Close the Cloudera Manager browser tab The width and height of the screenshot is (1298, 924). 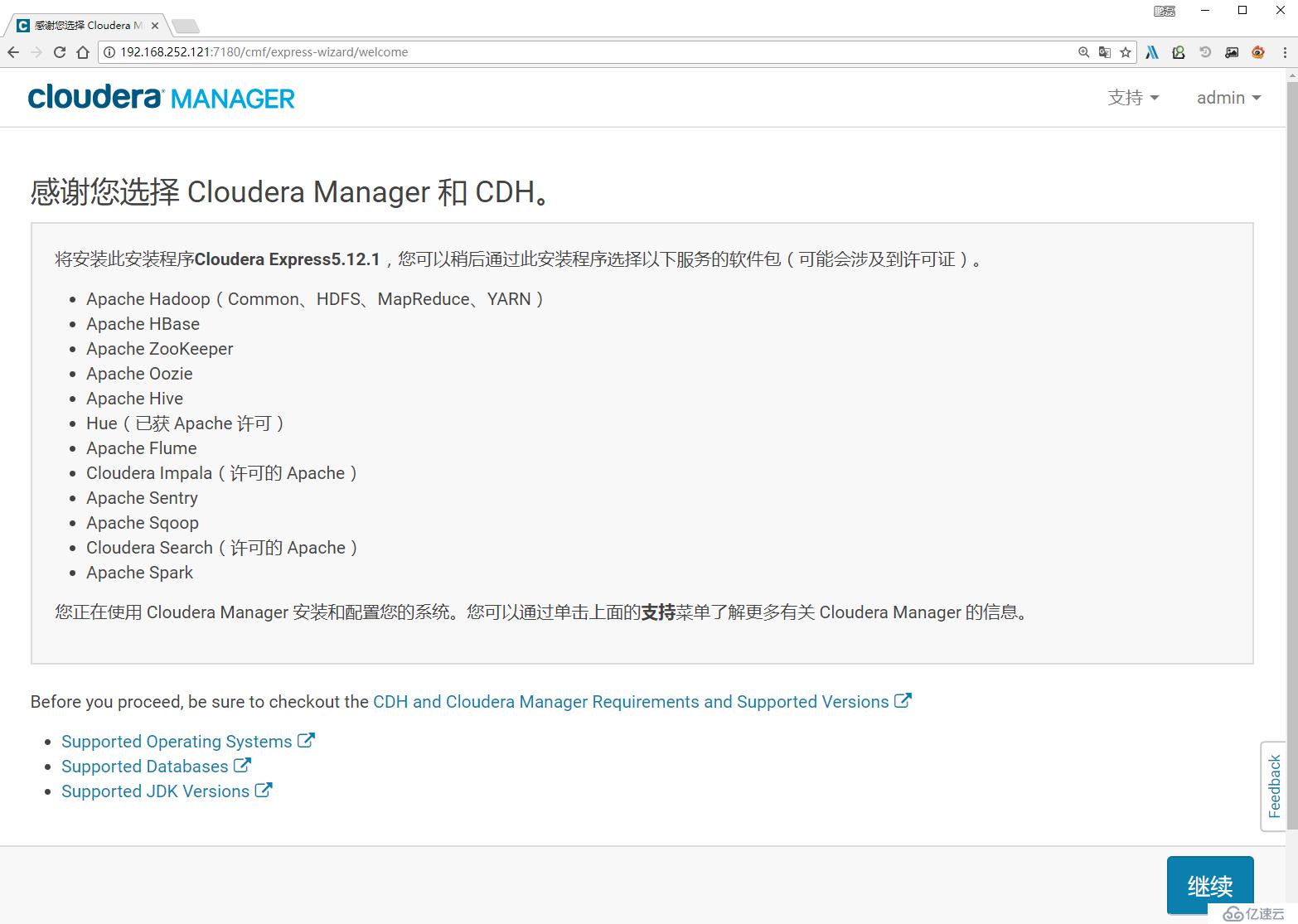(x=155, y=26)
